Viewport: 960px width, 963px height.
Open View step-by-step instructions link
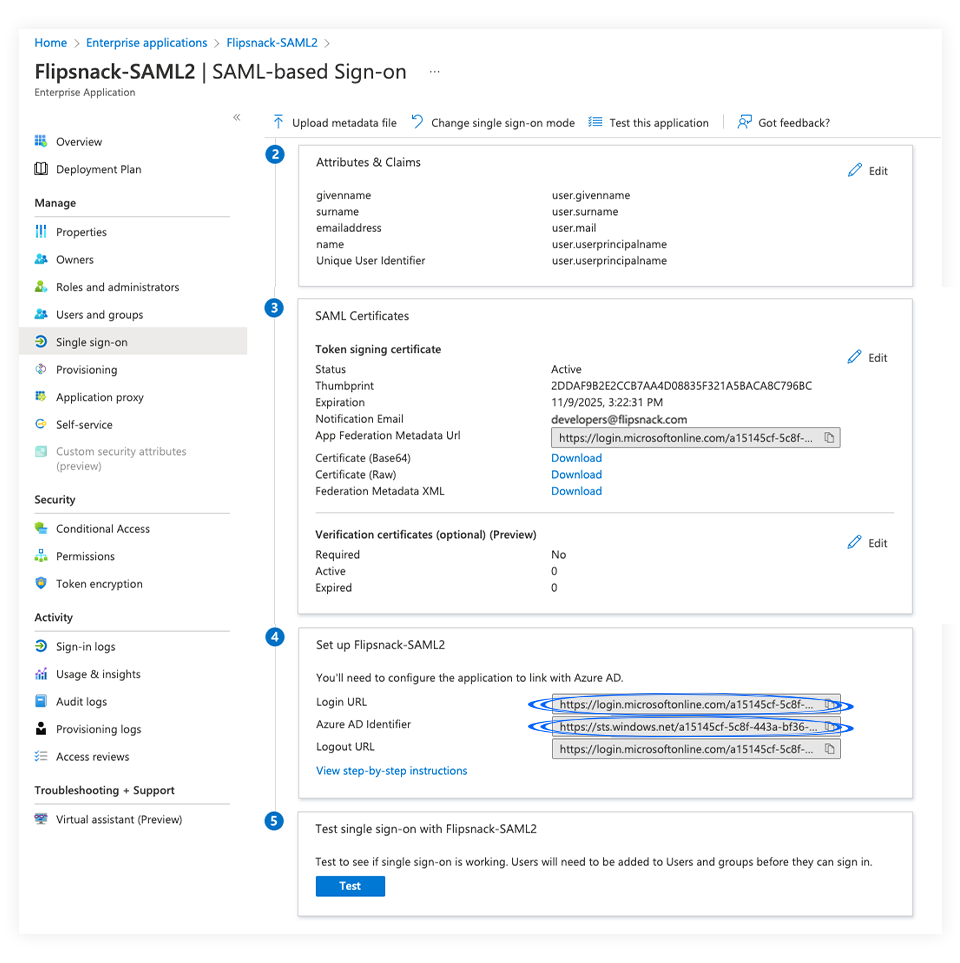pos(391,771)
